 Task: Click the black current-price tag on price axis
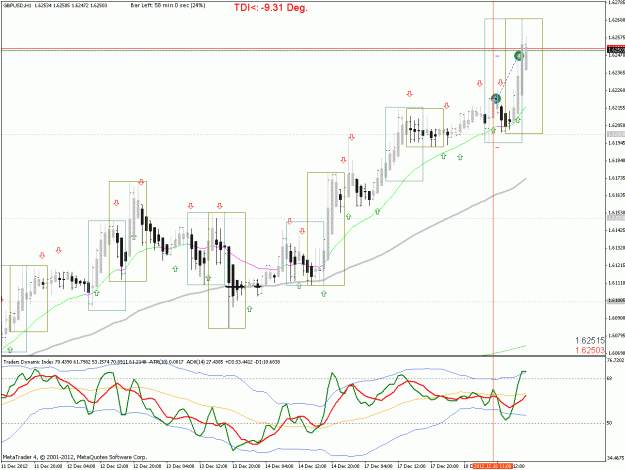tap(616, 49)
